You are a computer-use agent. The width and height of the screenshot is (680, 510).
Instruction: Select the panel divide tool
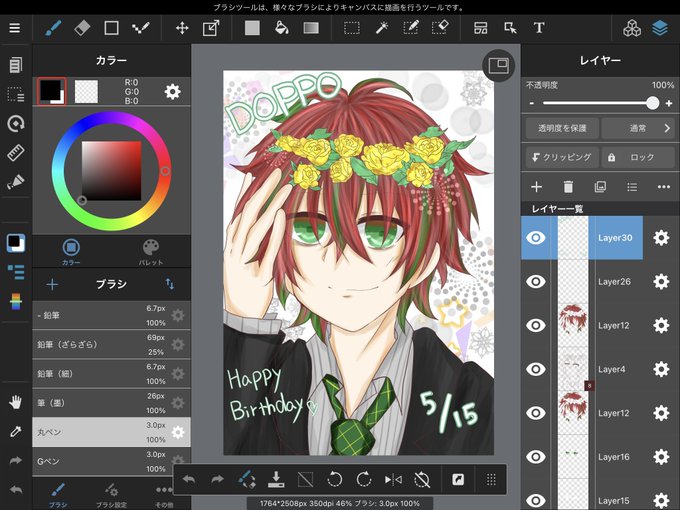(481, 28)
